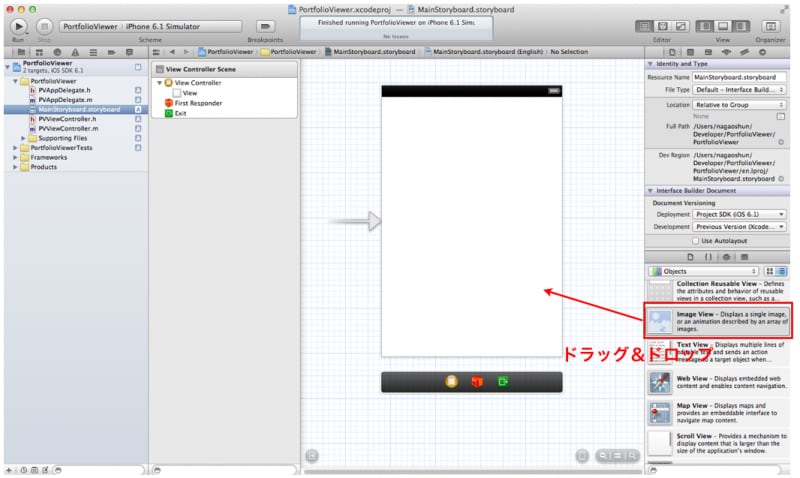Show the Size inspector
Viewport: 800px width, 478px height.
click(x=744, y=52)
